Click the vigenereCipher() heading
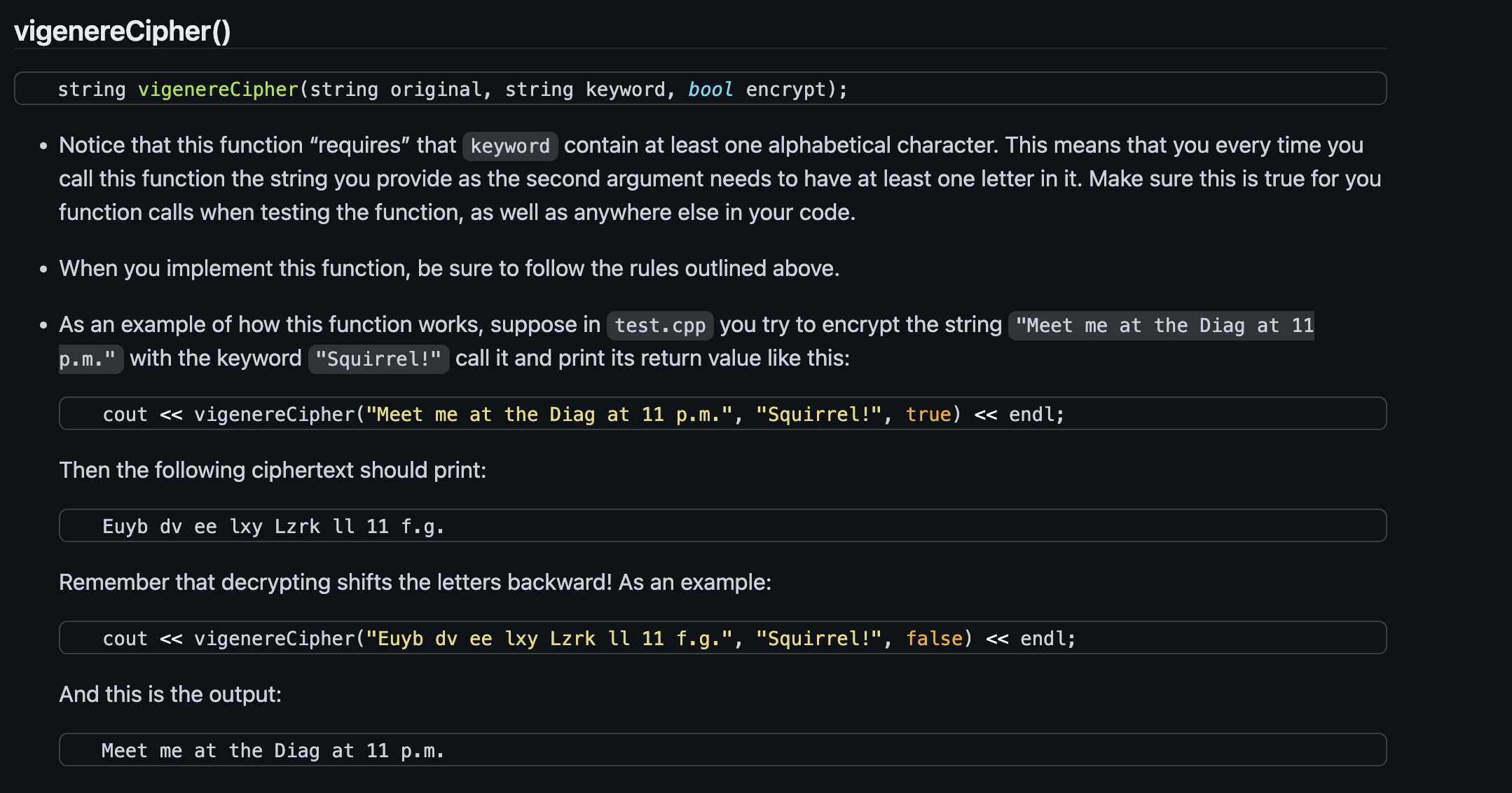 coord(123,31)
